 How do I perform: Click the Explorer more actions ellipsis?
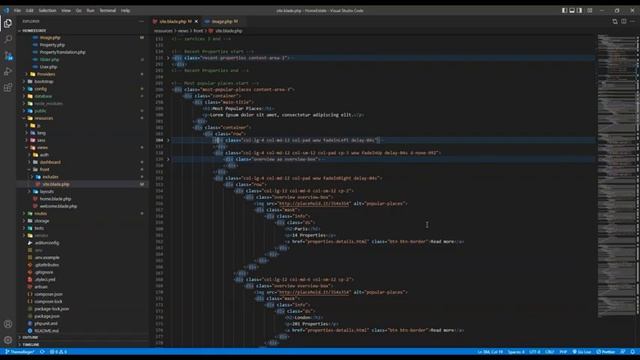click(141, 21)
